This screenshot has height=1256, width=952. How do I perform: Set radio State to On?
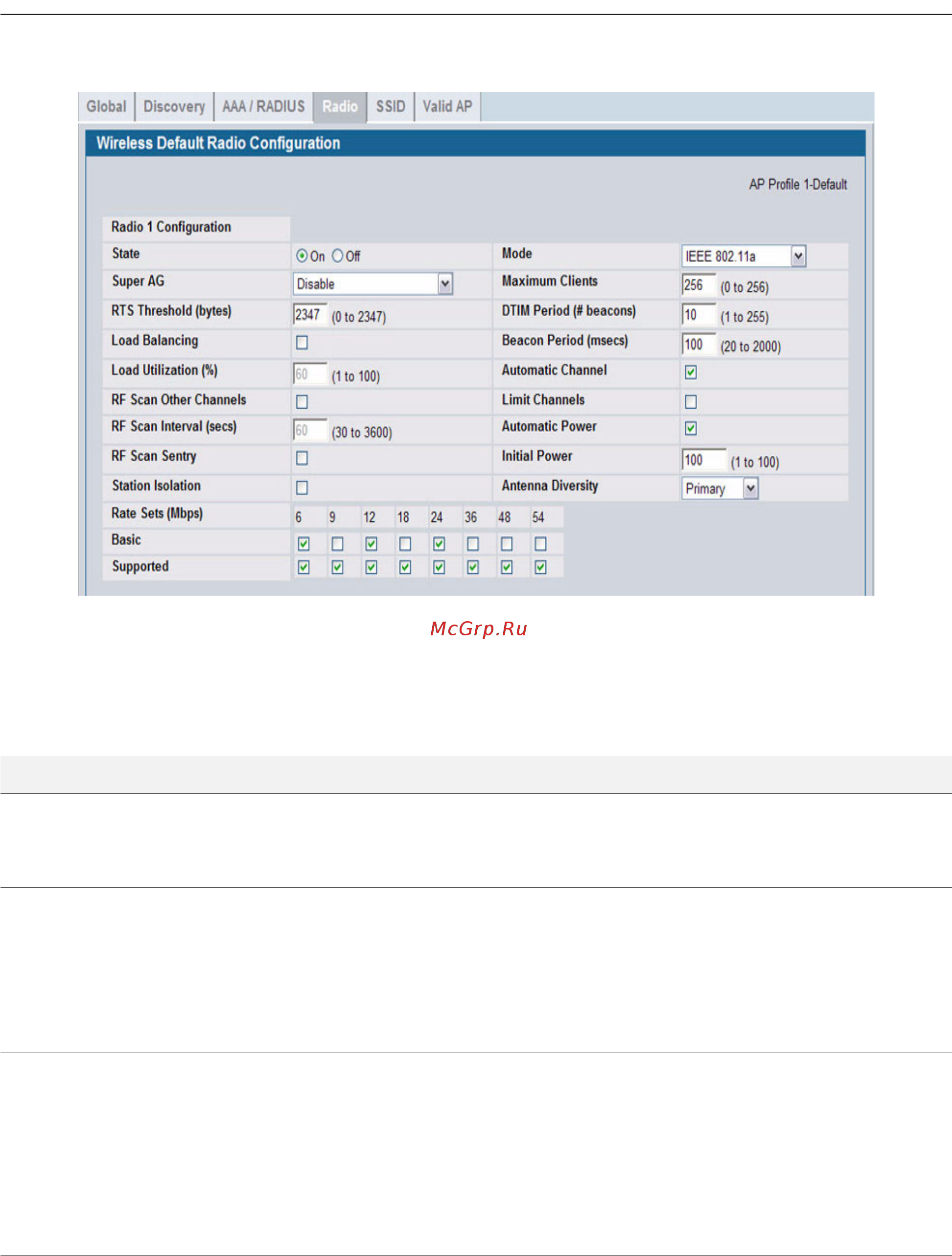302,256
